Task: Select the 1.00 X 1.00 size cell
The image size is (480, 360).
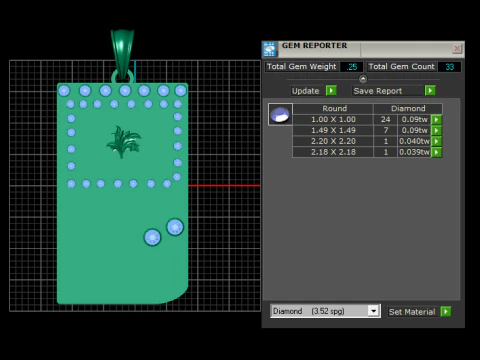Action: click(333, 119)
